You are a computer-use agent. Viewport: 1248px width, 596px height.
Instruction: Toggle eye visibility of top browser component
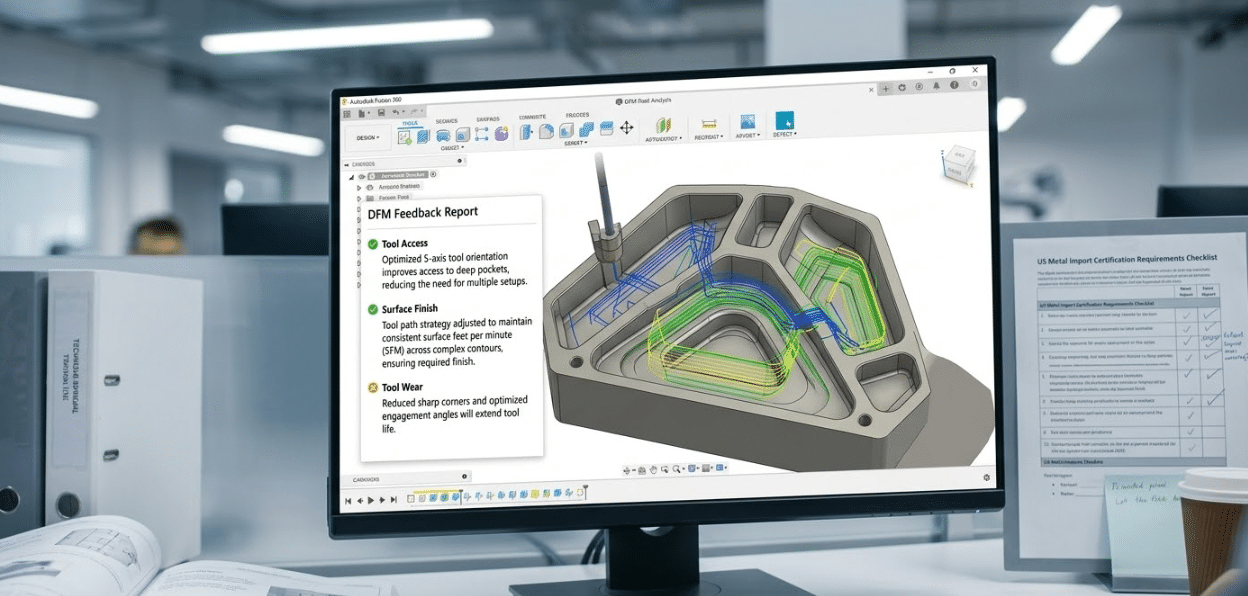pos(363,176)
